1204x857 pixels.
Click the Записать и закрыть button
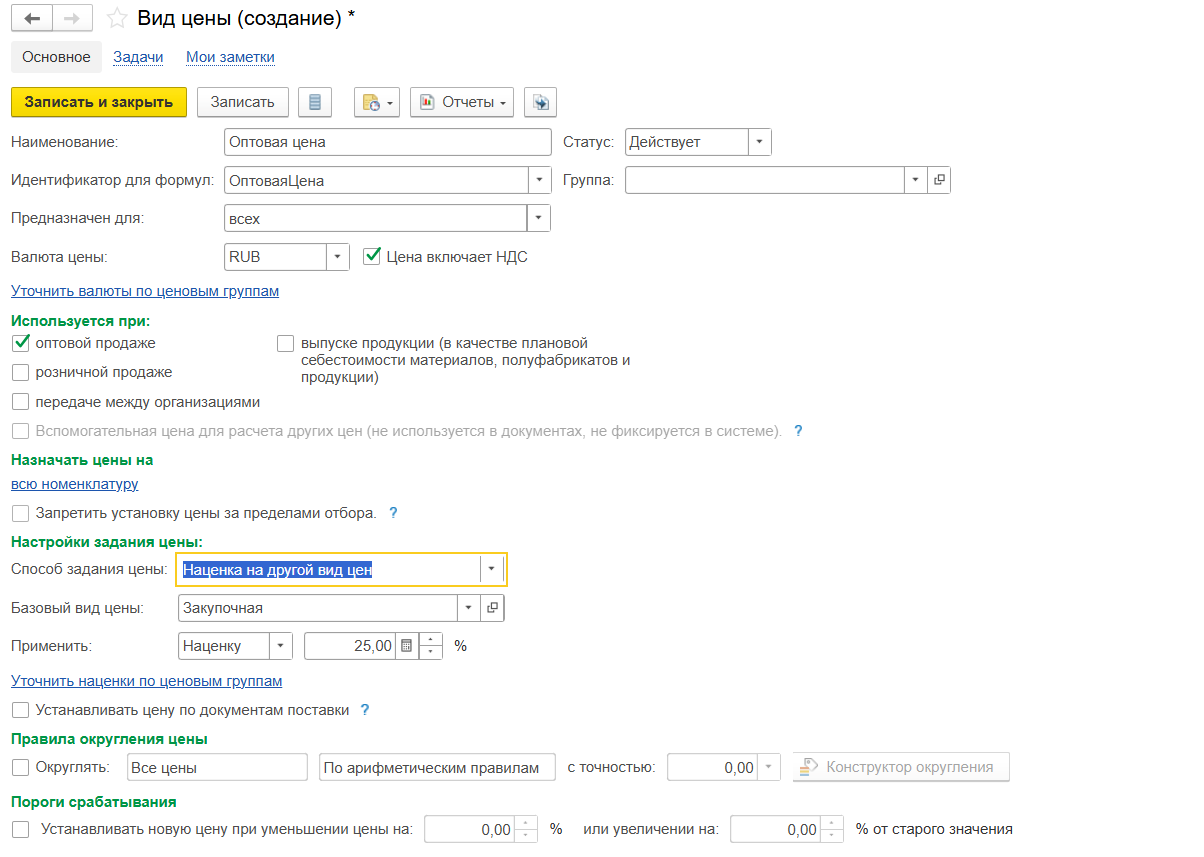[x=98, y=102]
